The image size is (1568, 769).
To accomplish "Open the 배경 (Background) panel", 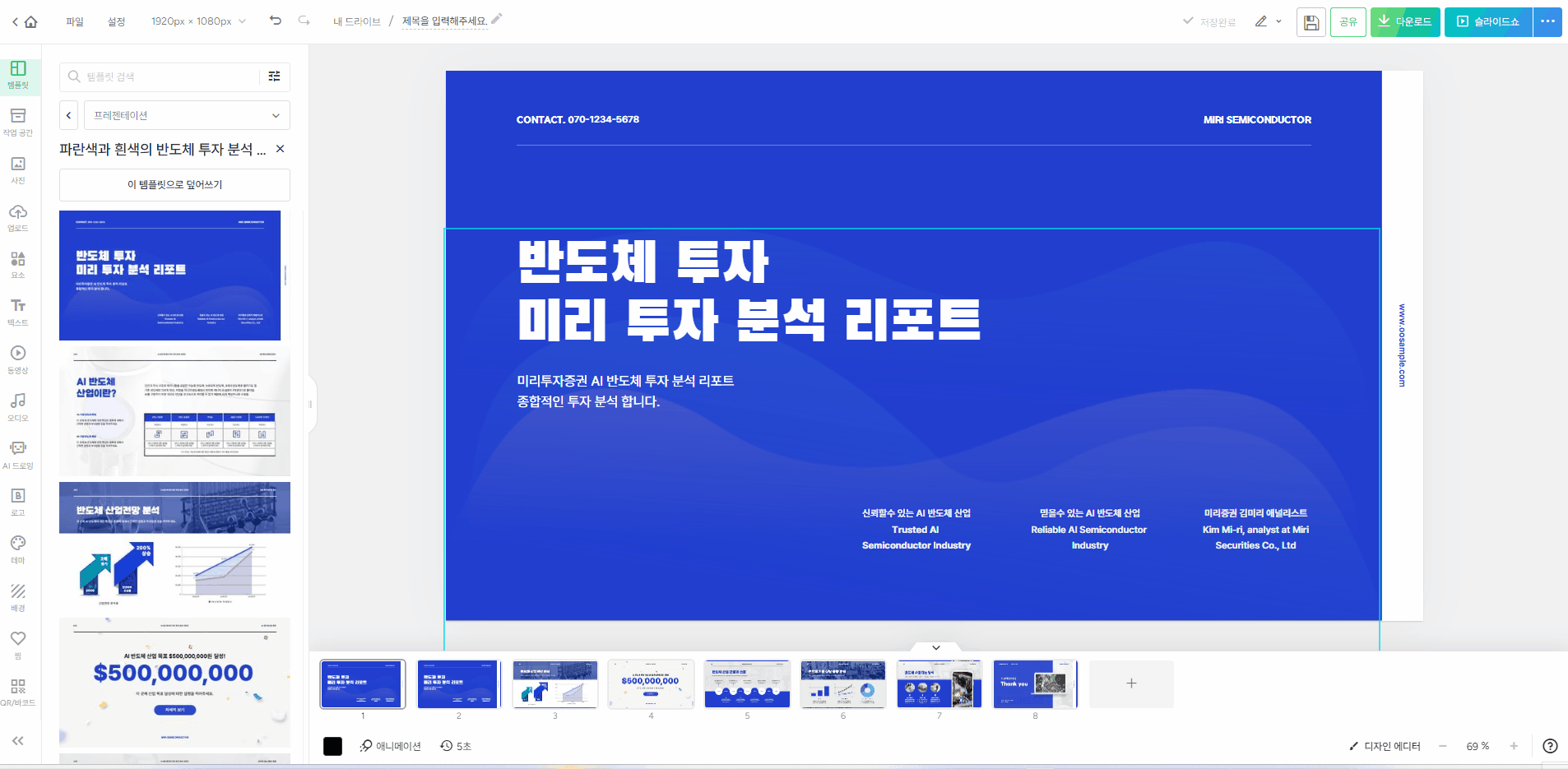I will pyautogui.click(x=18, y=597).
